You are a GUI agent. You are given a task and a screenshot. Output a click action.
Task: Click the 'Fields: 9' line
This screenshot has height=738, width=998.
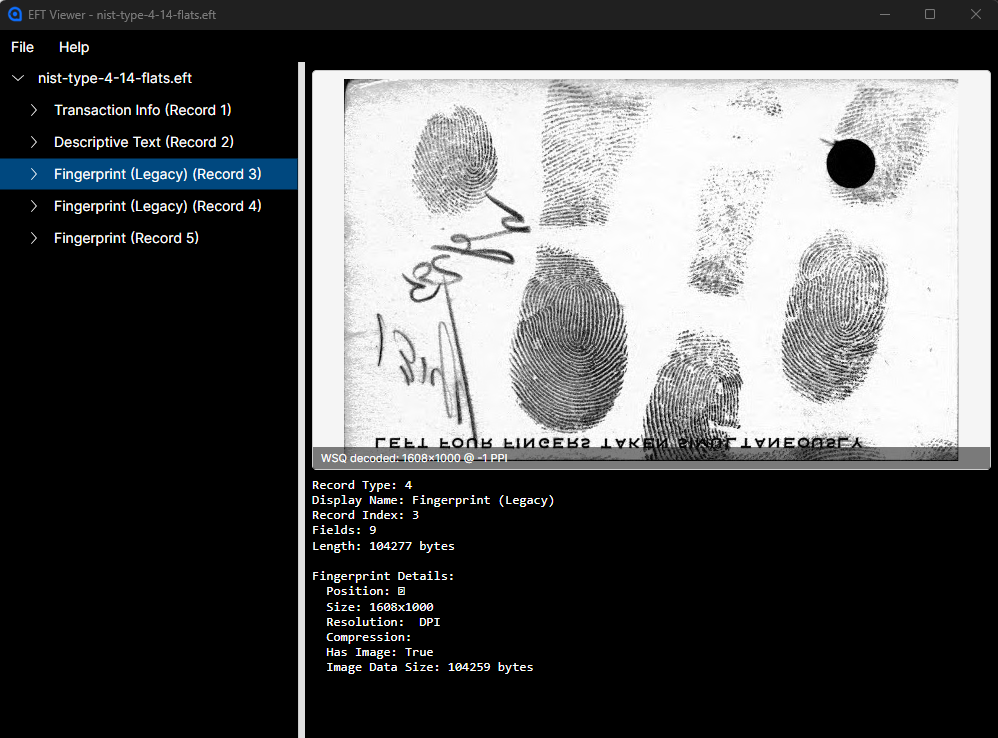(344, 530)
